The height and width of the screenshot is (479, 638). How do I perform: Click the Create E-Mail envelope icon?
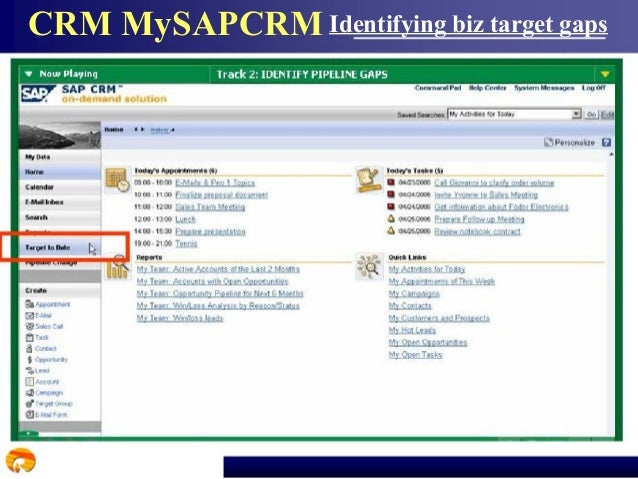click(30, 315)
